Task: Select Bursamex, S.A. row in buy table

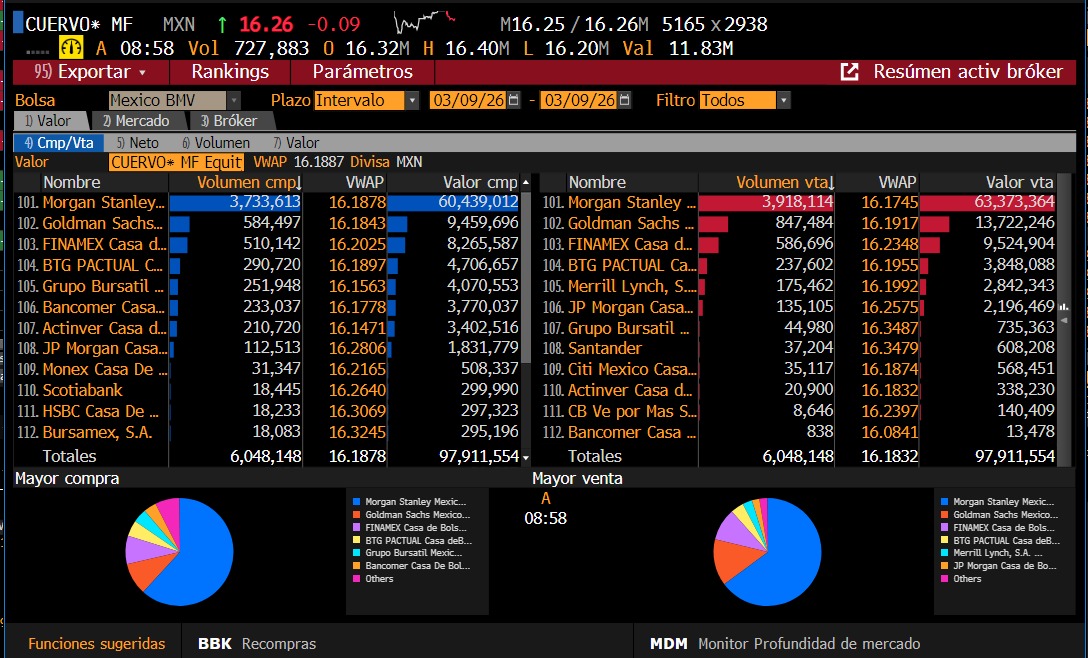Action: (266, 432)
